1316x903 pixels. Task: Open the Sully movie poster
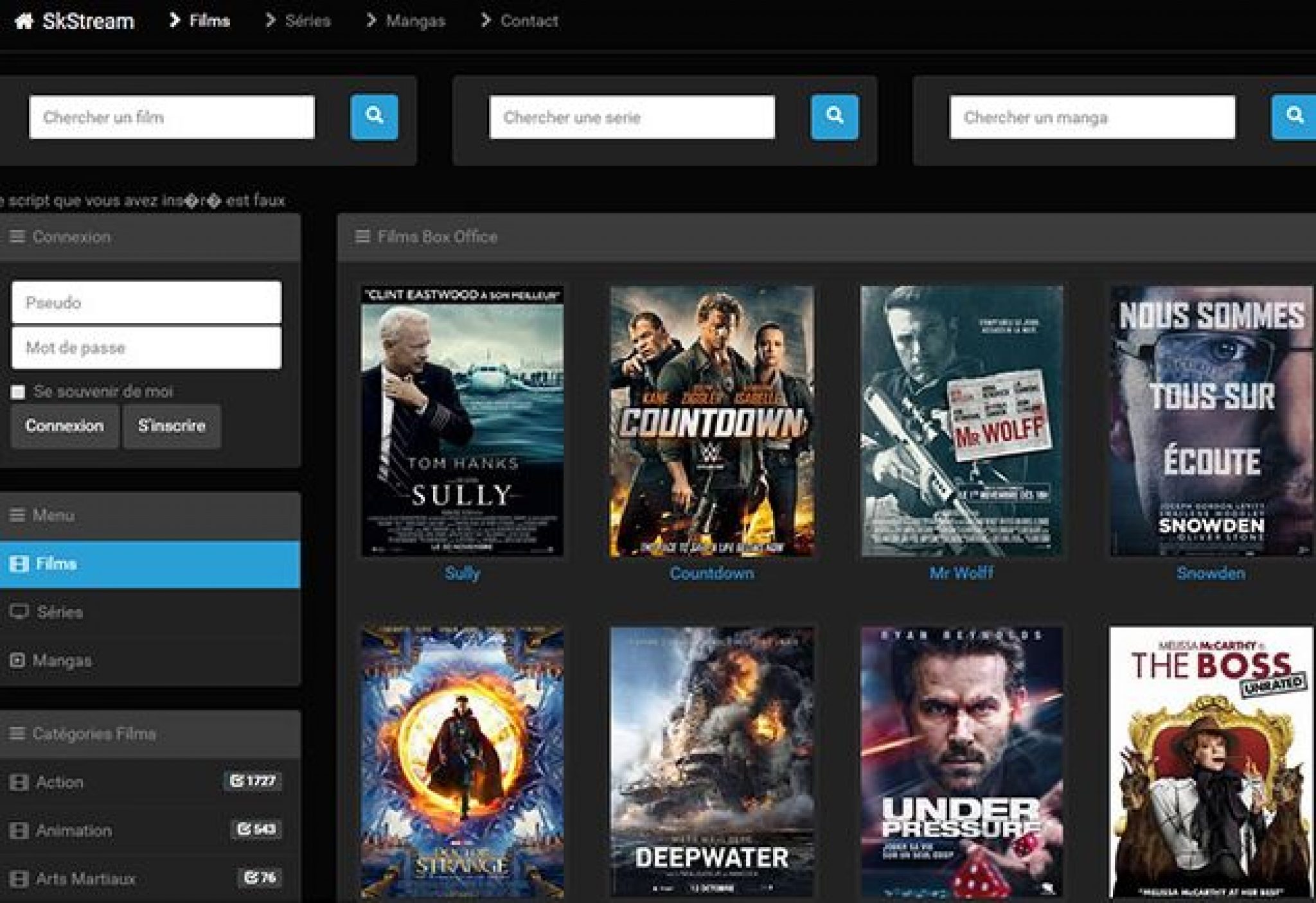tap(462, 421)
